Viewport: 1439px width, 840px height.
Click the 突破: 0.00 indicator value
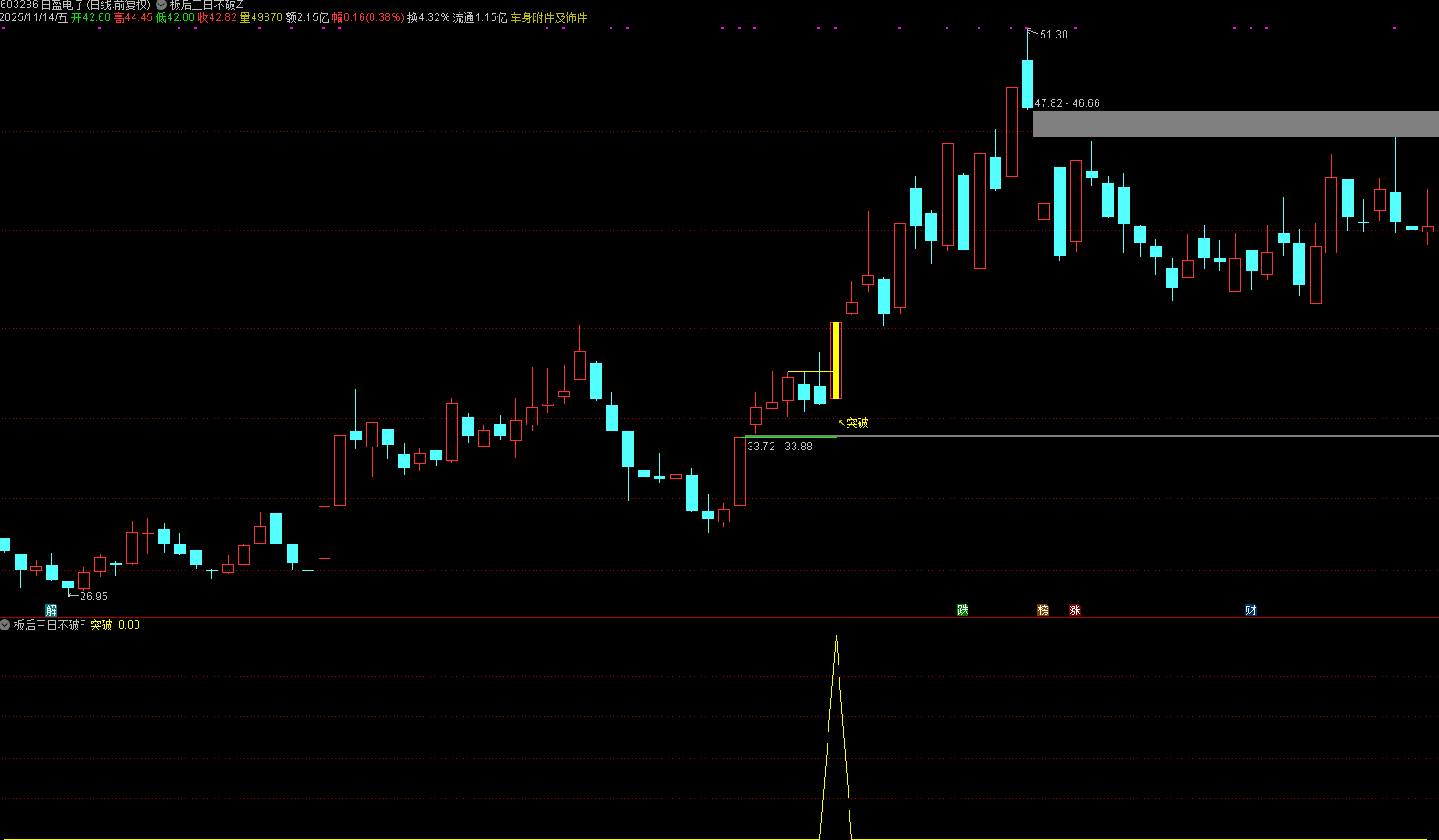pyautogui.click(x=114, y=625)
